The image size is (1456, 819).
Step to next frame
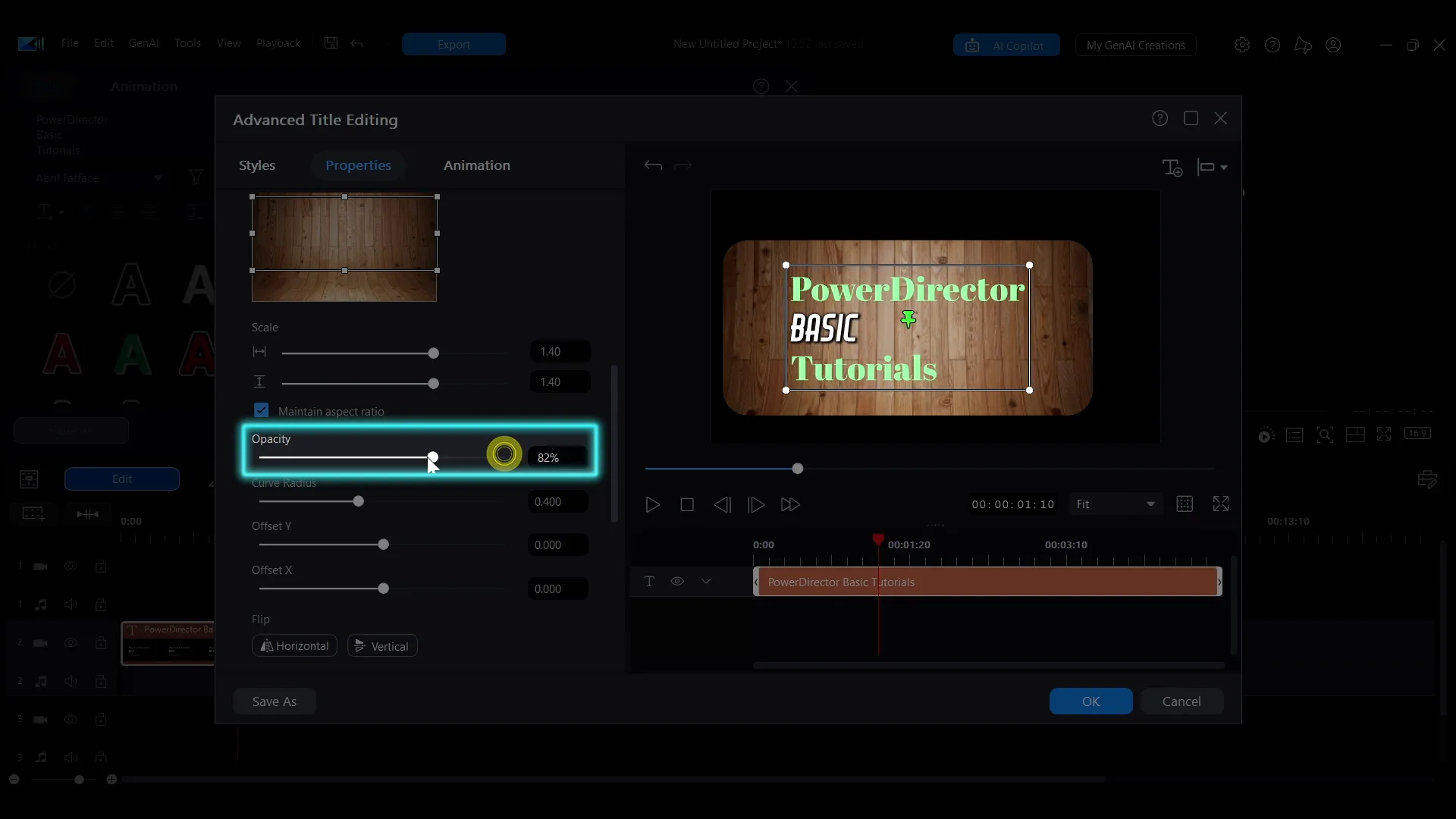tap(756, 504)
